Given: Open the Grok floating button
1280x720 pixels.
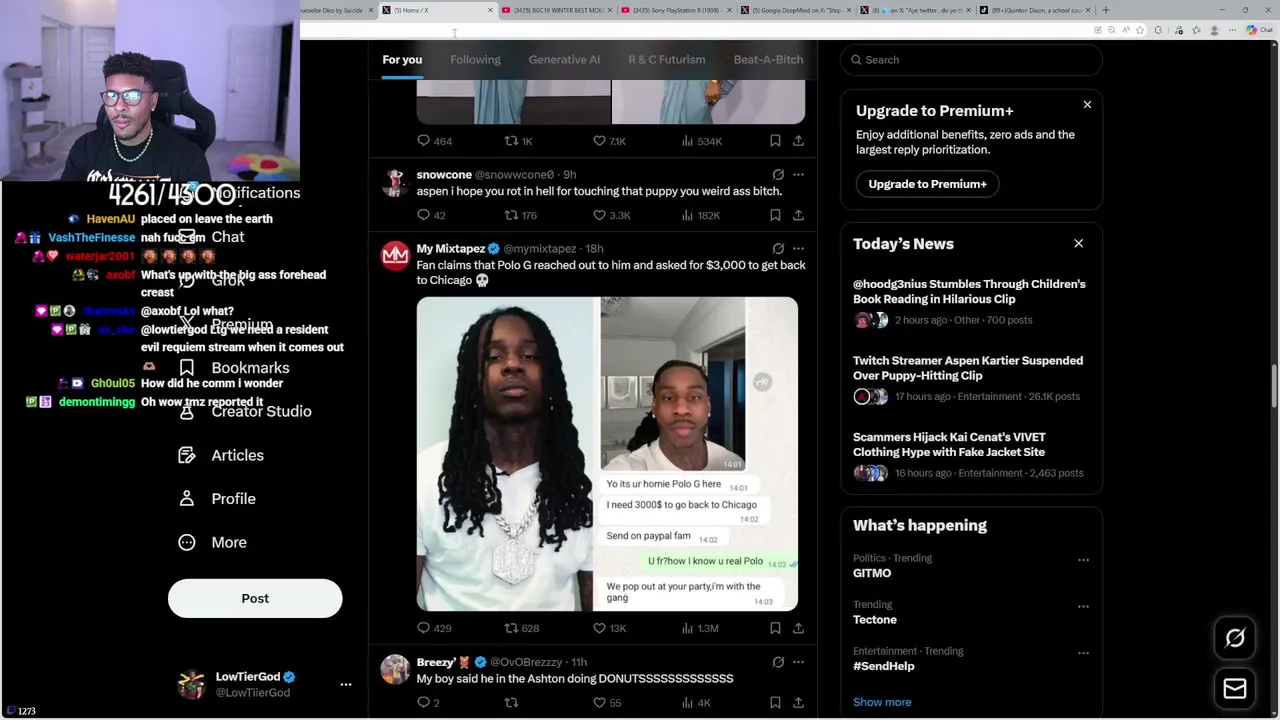Looking at the screenshot, I should pyautogui.click(x=1235, y=638).
